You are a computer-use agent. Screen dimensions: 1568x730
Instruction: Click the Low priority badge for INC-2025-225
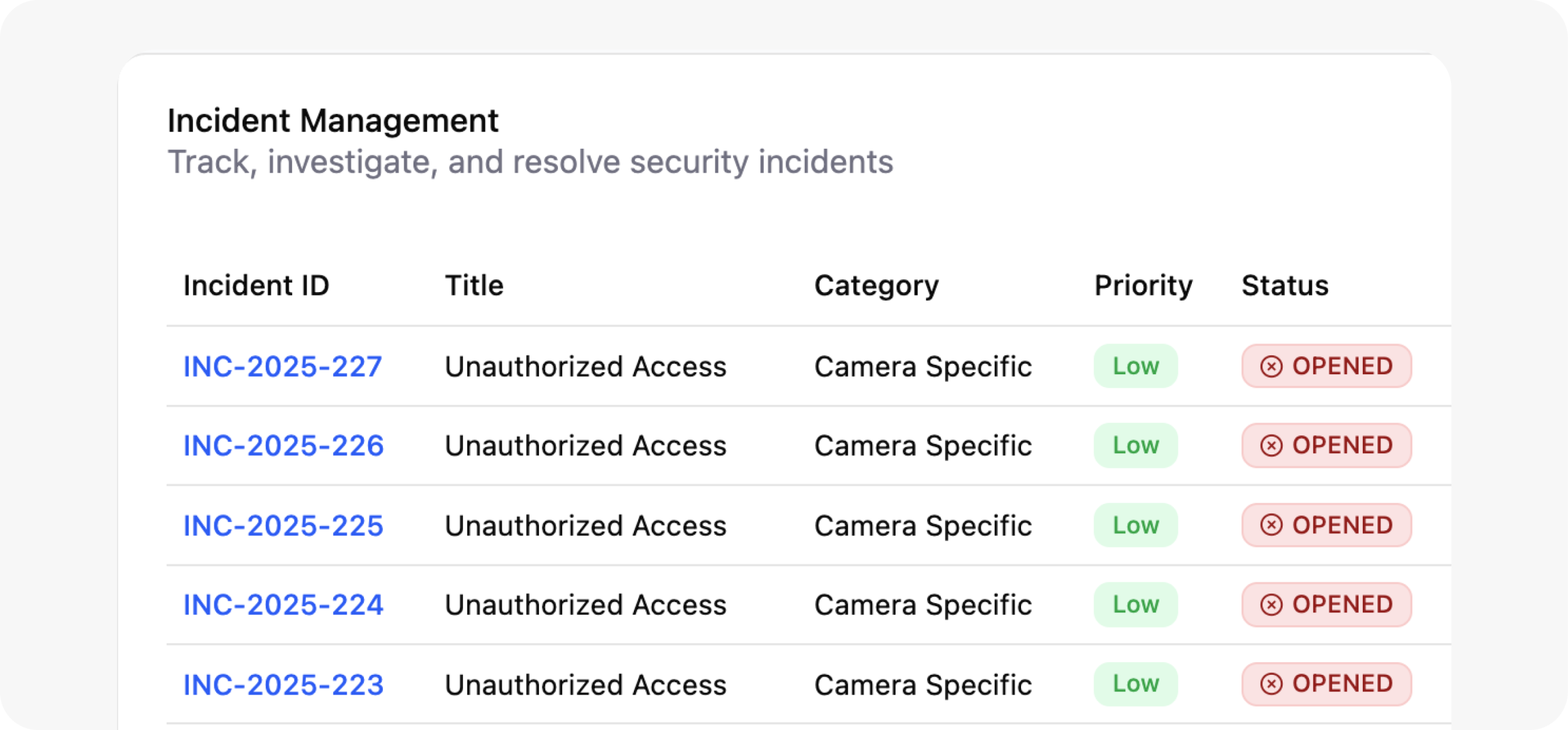click(1136, 525)
